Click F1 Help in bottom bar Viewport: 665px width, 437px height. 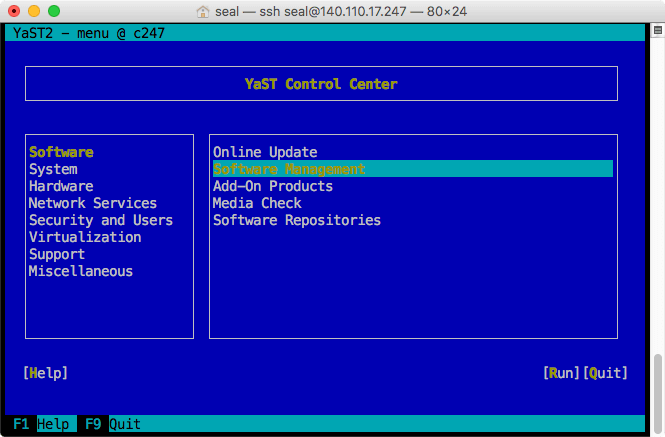[41, 424]
